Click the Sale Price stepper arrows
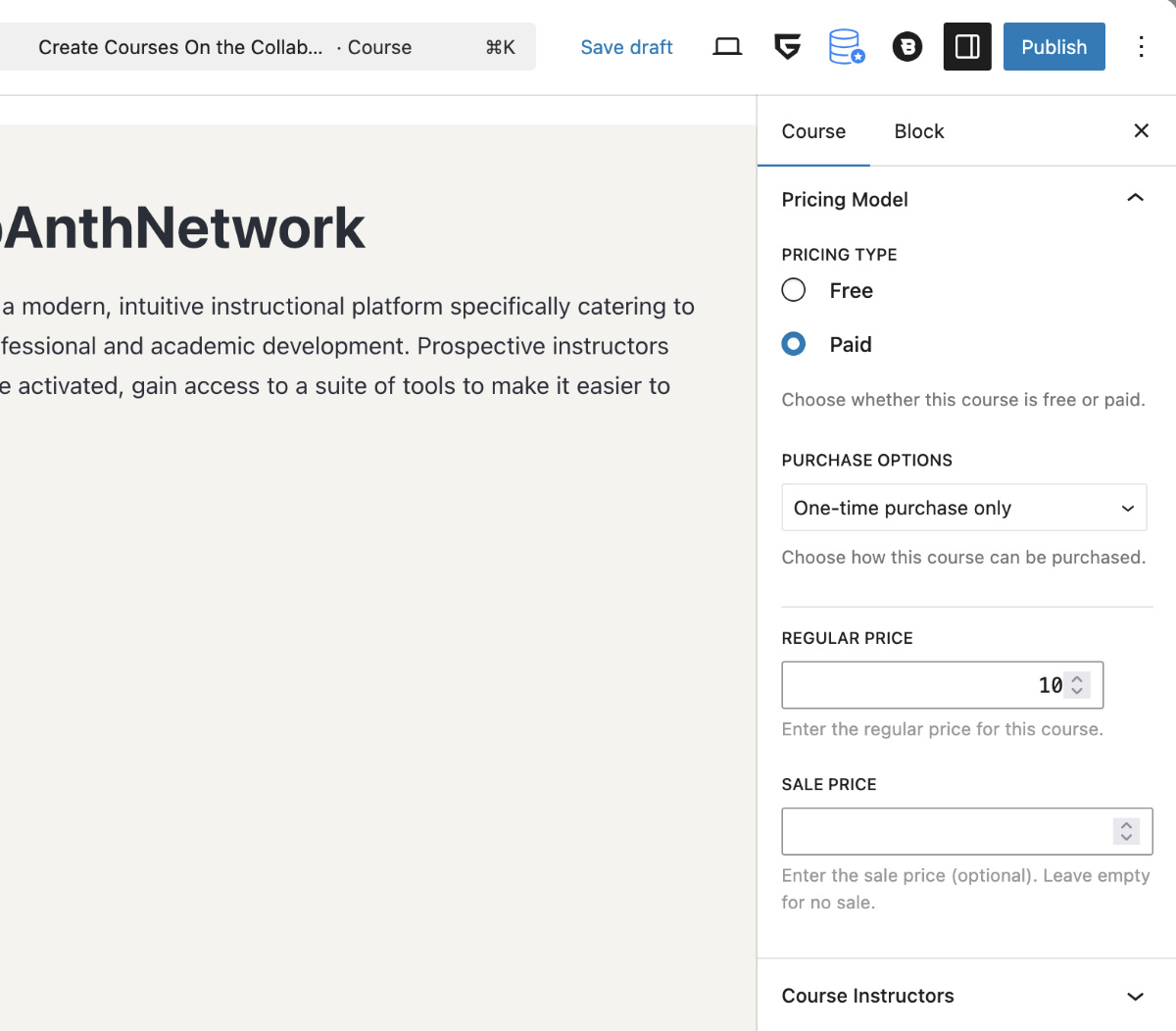Image resolution: width=1176 pixels, height=1031 pixels. pos(1126,831)
